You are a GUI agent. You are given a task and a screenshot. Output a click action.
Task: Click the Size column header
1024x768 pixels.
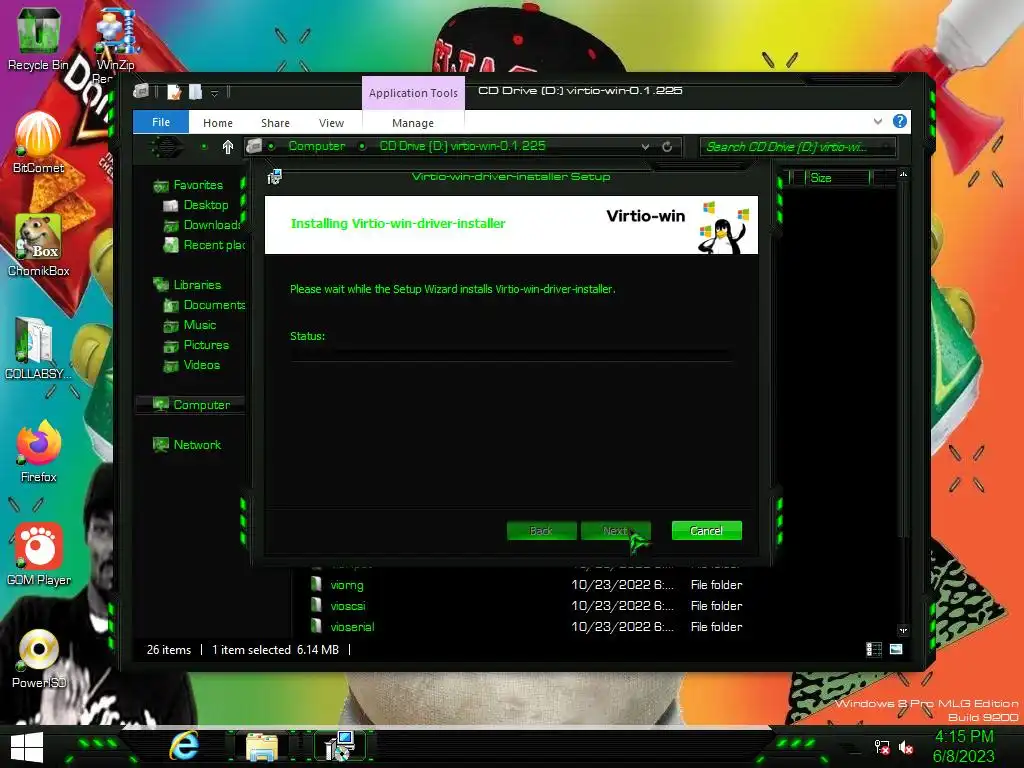(x=839, y=178)
